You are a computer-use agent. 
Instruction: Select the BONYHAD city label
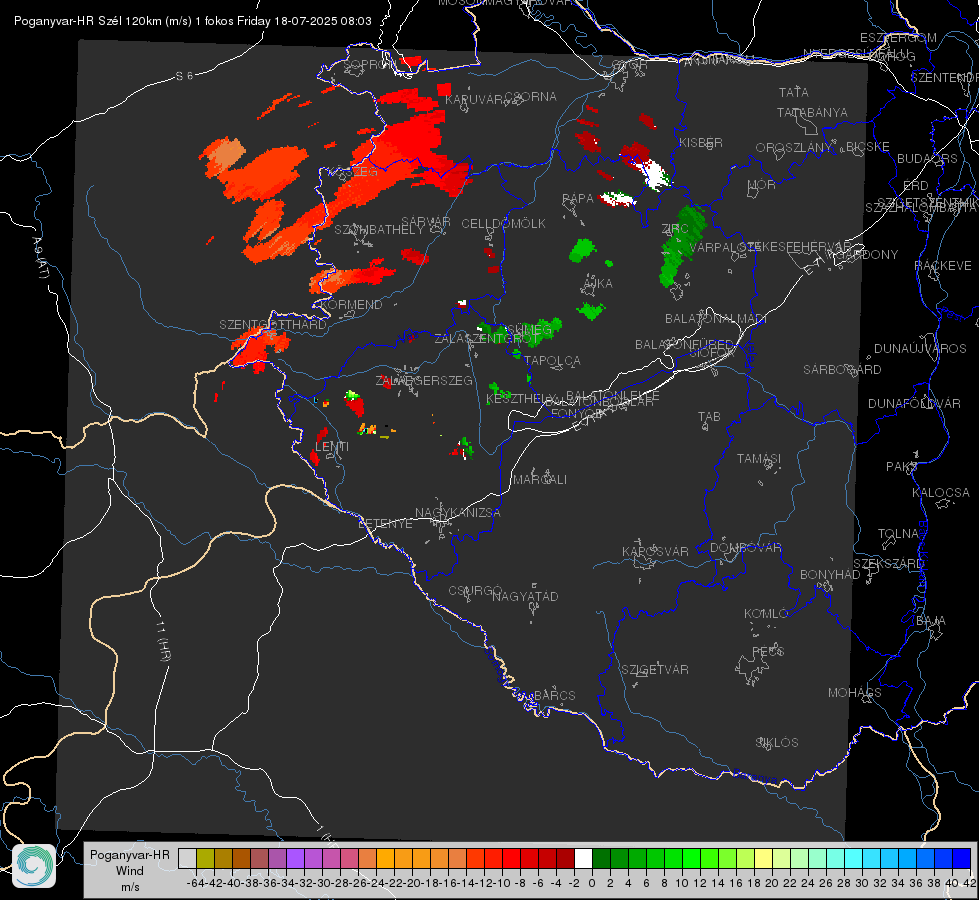[x=830, y=574]
